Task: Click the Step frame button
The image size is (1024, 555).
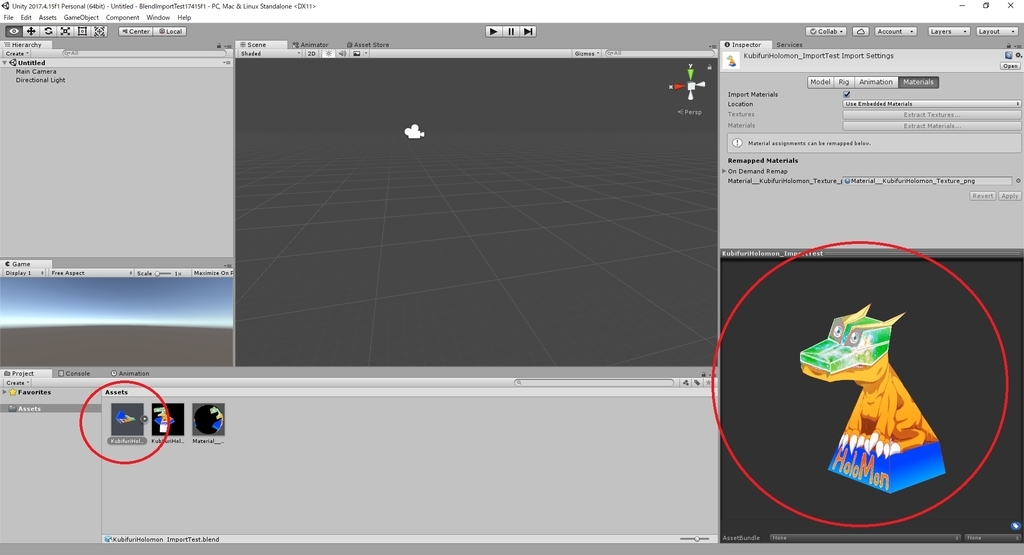Action: pos(528,31)
